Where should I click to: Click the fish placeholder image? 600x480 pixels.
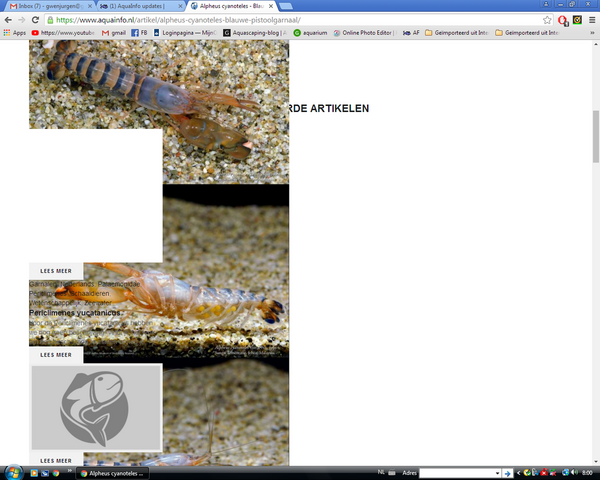point(96,407)
